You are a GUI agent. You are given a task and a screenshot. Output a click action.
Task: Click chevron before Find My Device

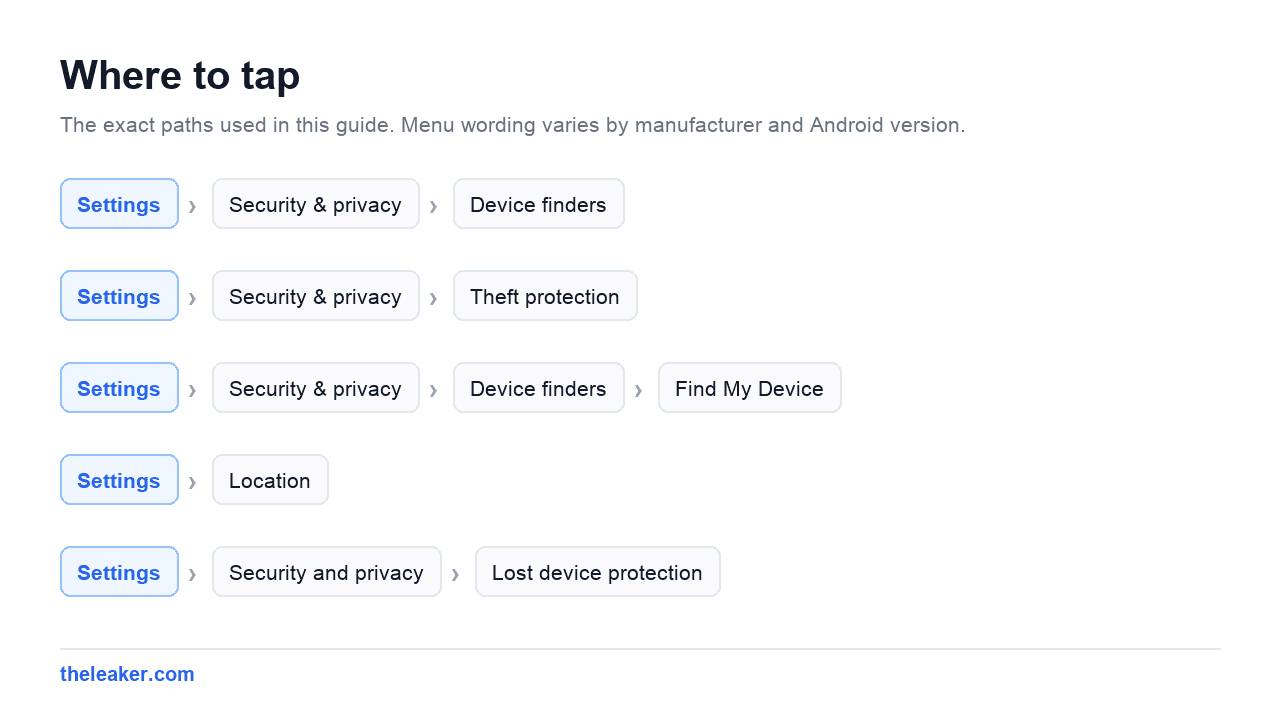click(x=638, y=389)
